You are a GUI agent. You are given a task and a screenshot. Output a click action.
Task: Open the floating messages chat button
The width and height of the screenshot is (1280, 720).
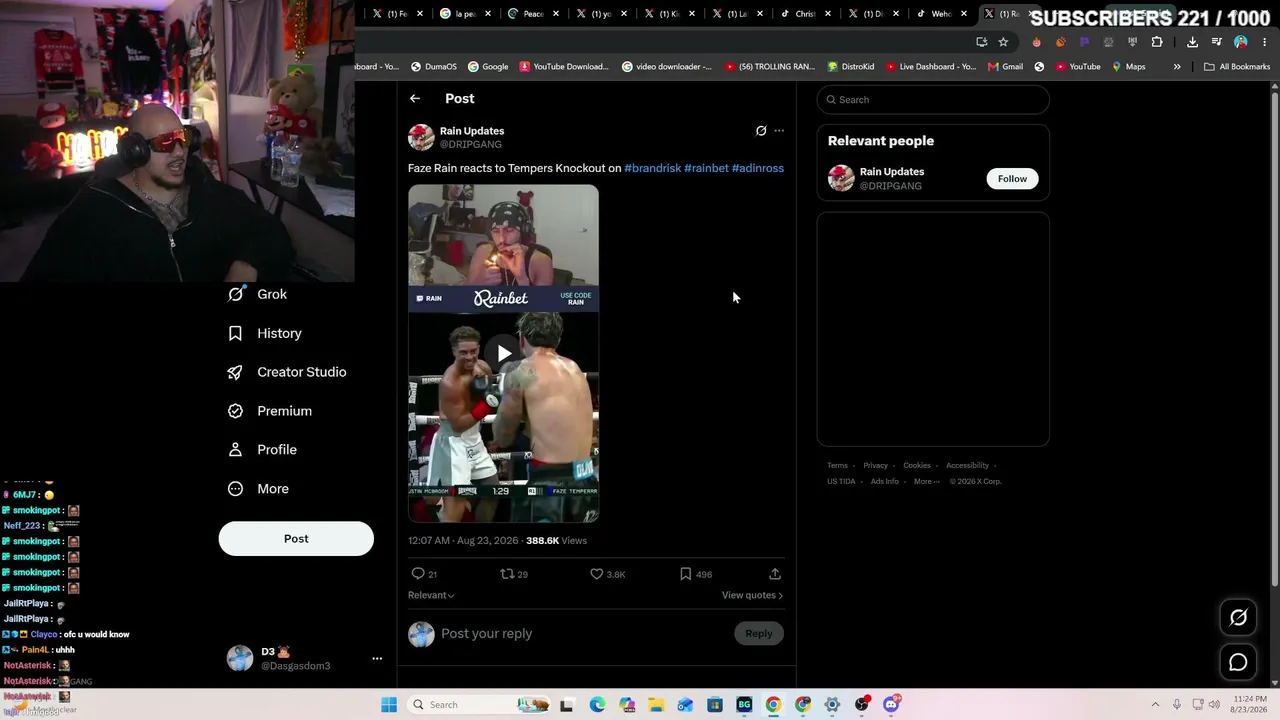coord(1238,662)
